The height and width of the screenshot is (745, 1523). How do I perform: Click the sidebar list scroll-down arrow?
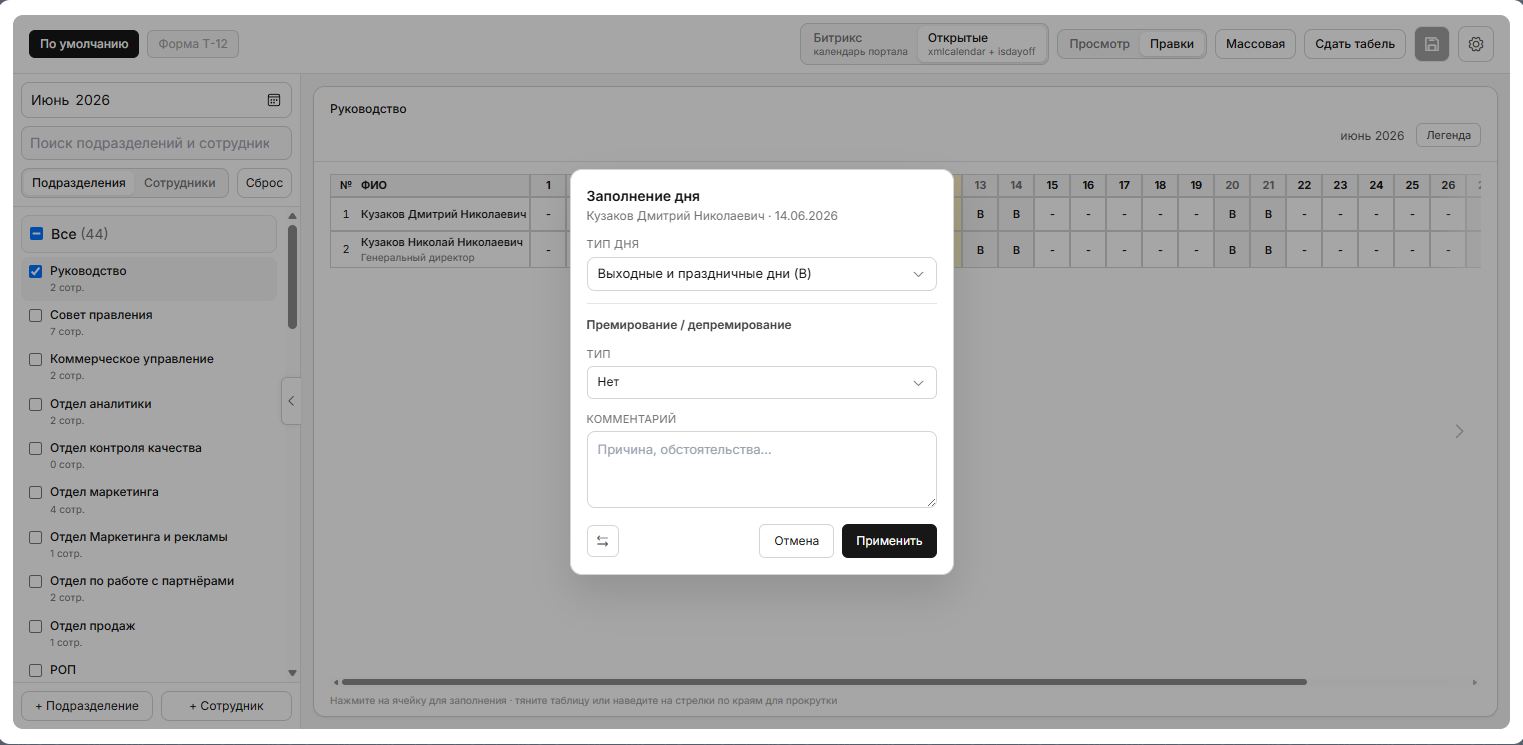292,673
